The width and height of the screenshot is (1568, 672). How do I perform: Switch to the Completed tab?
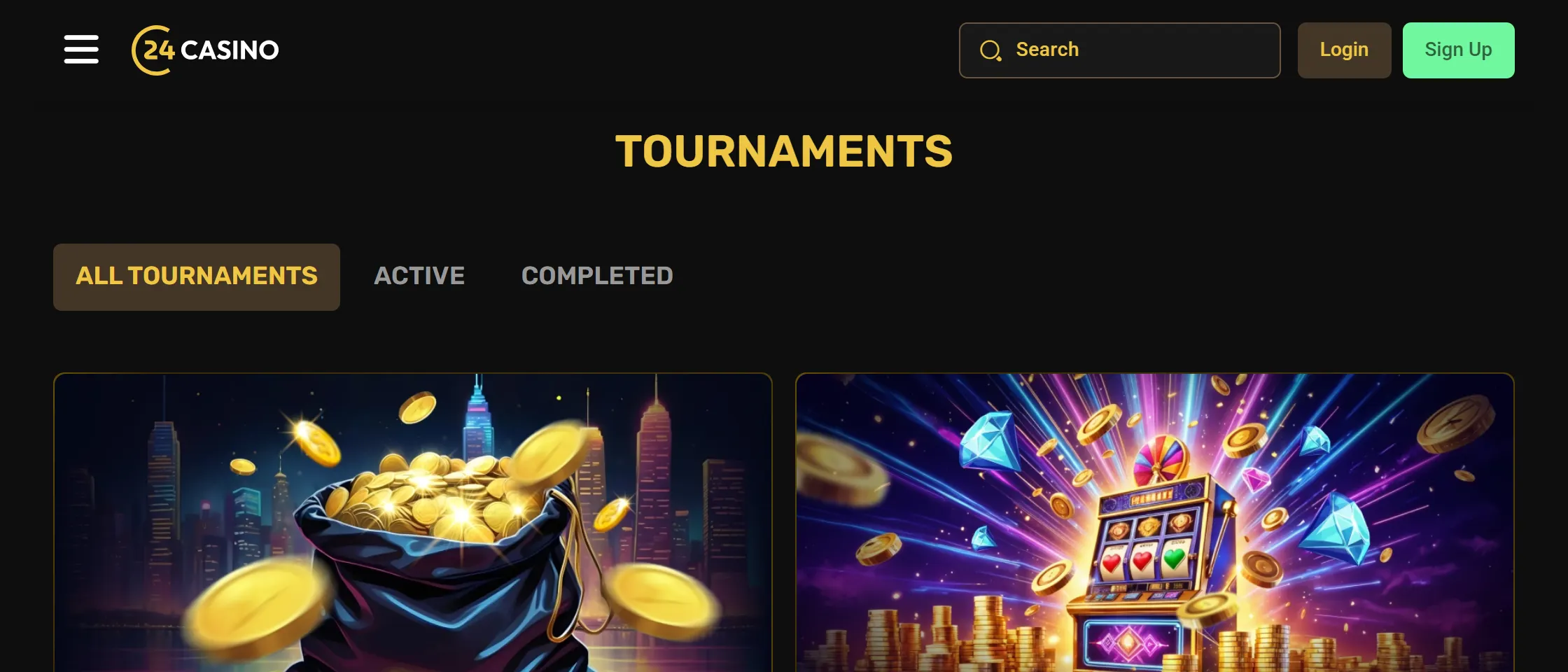point(597,276)
